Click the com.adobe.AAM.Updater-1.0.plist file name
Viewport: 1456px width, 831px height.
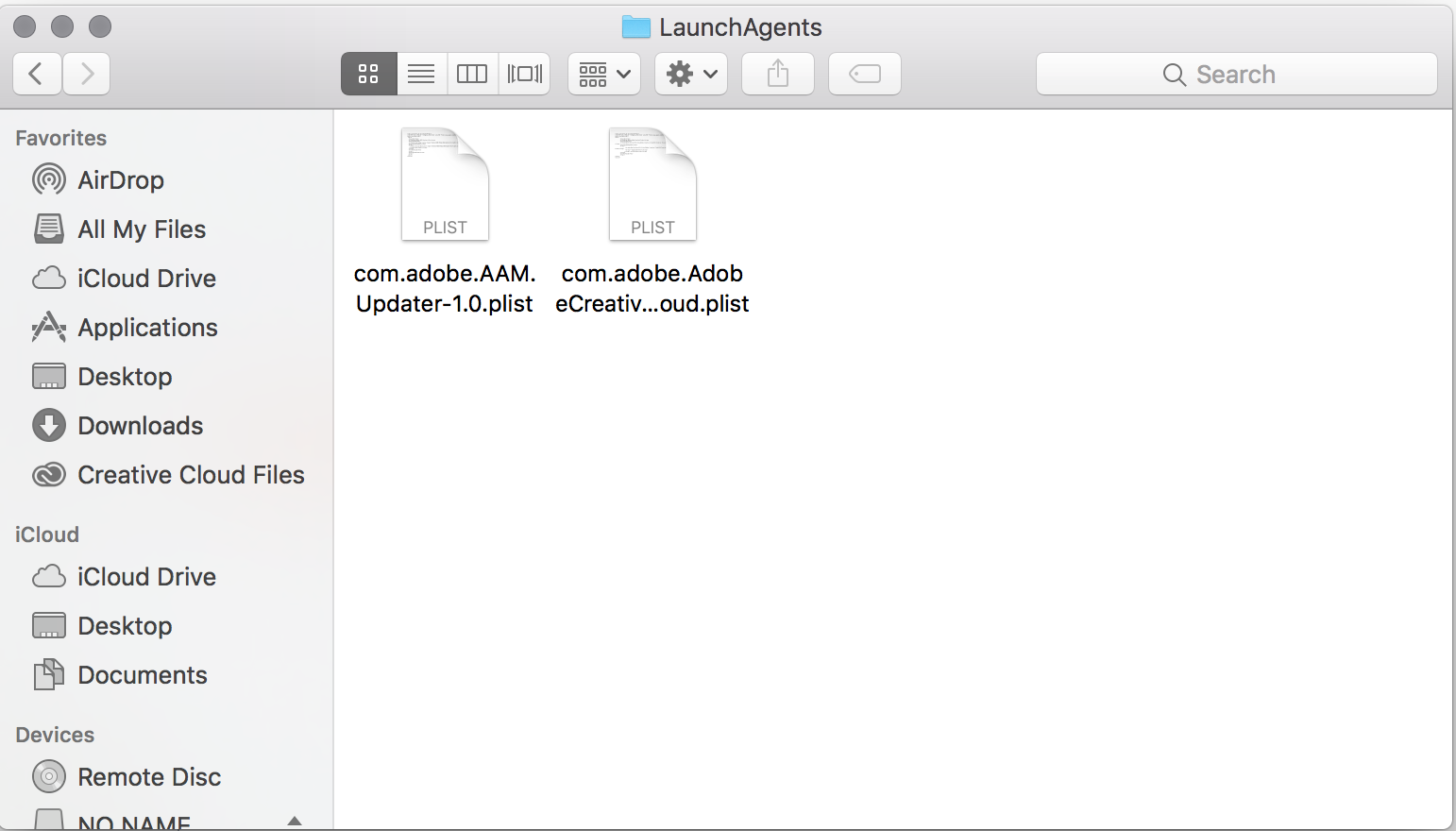[x=445, y=288]
